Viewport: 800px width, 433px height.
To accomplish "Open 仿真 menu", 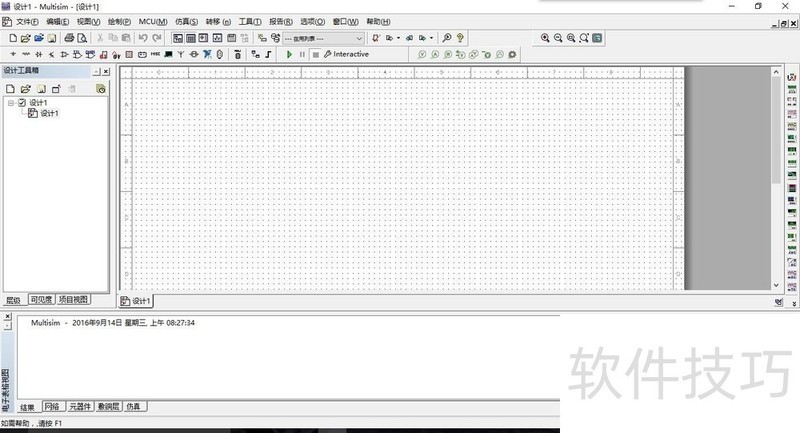I will [186, 22].
